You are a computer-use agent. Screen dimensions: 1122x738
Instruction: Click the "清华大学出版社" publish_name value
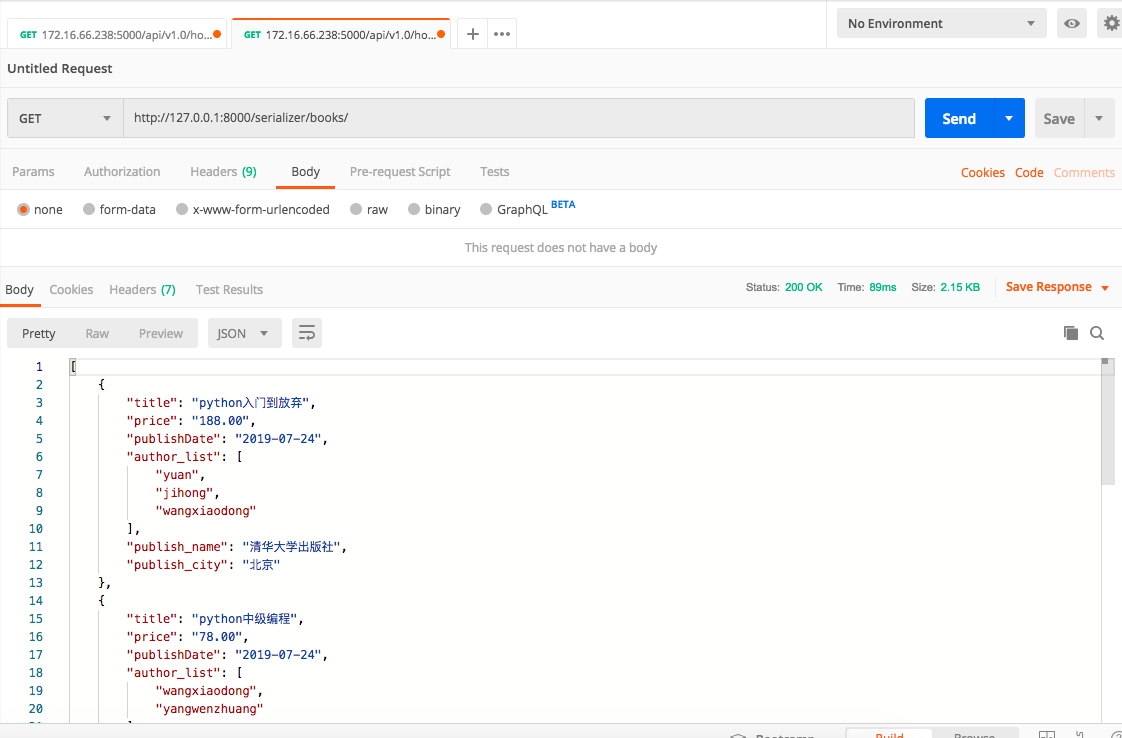point(291,546)
